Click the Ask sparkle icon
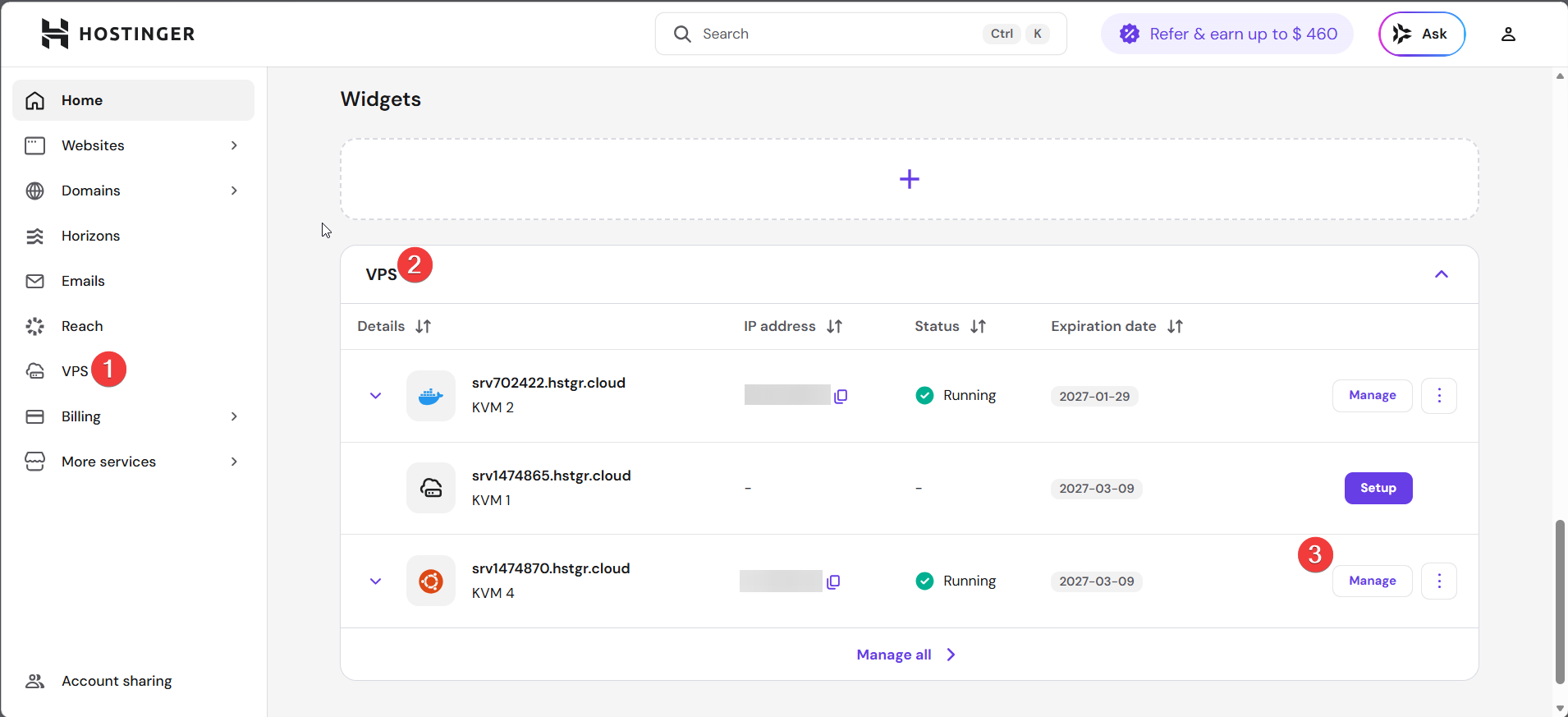This screenshot has height=717, width=1568. [1402, 34]
